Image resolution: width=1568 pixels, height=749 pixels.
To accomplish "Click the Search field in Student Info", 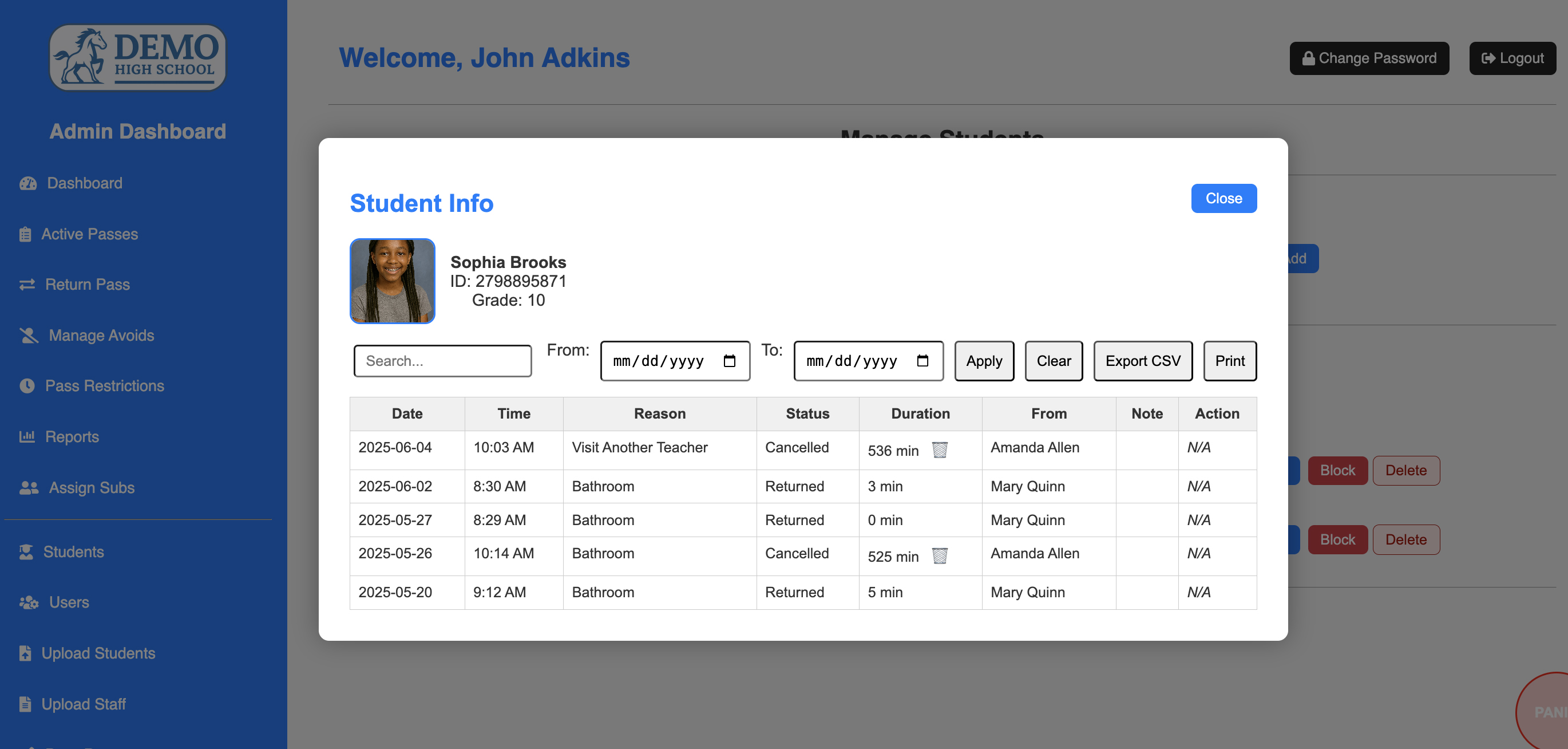I will point(442,361).
